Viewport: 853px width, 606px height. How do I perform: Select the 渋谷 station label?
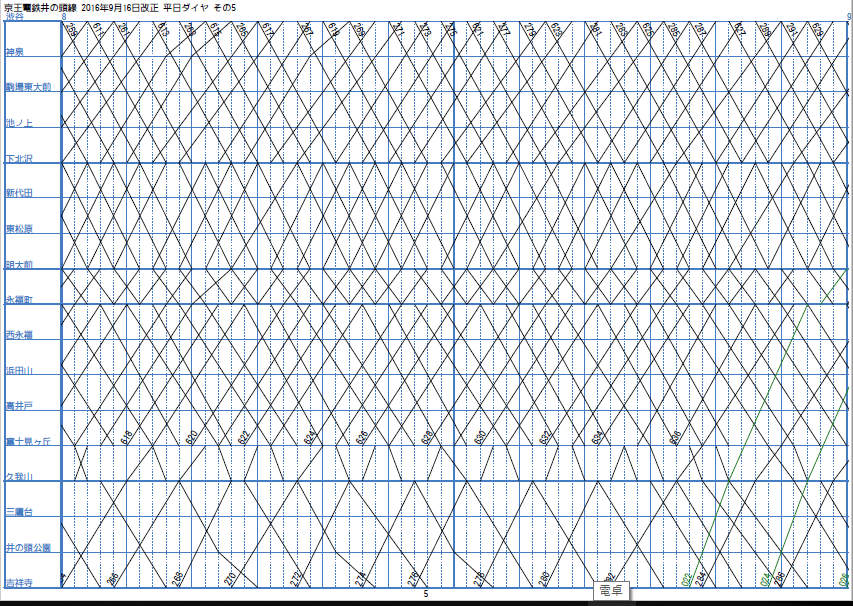click(16, 17)
